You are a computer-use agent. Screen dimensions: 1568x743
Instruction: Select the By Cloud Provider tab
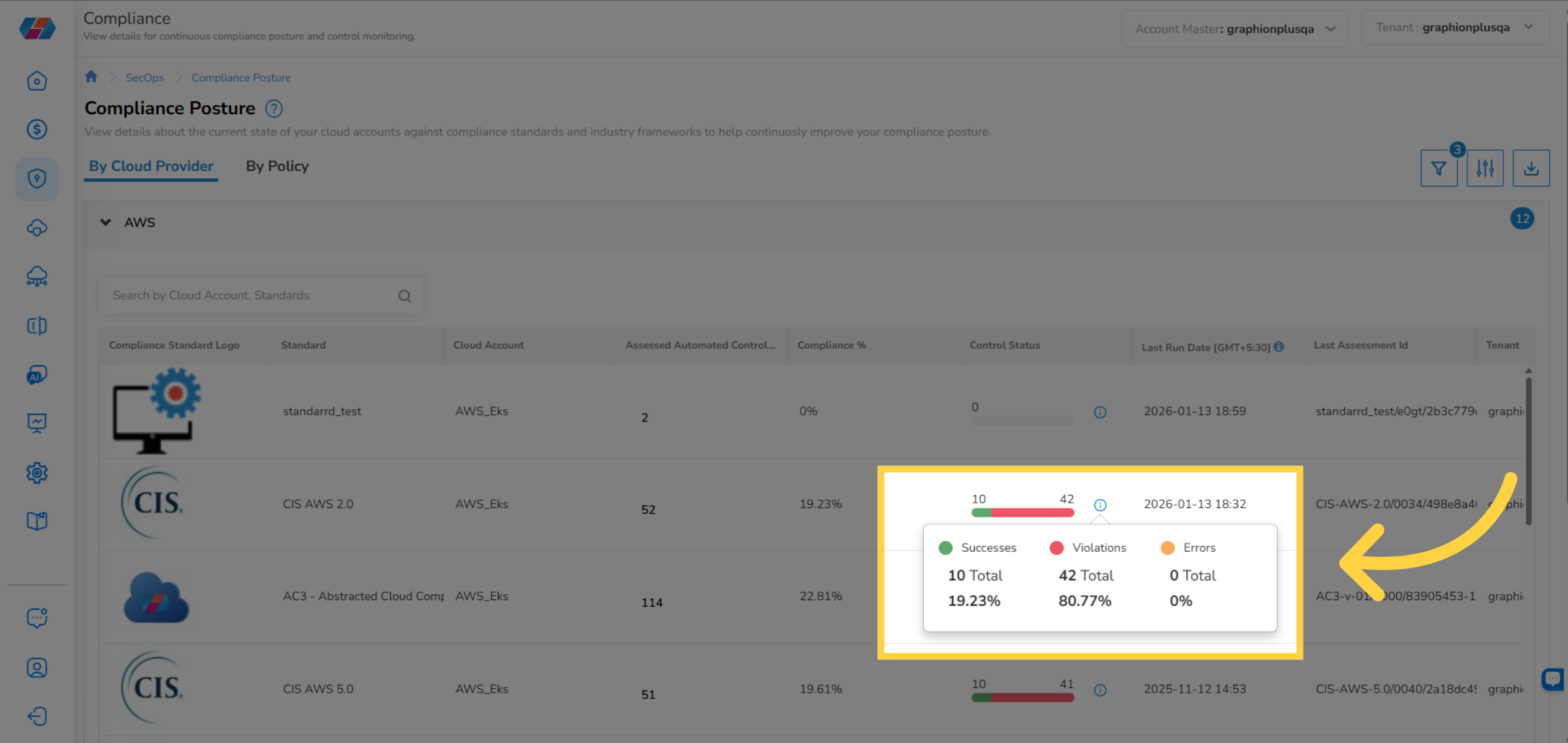click(x=150, y=166)
